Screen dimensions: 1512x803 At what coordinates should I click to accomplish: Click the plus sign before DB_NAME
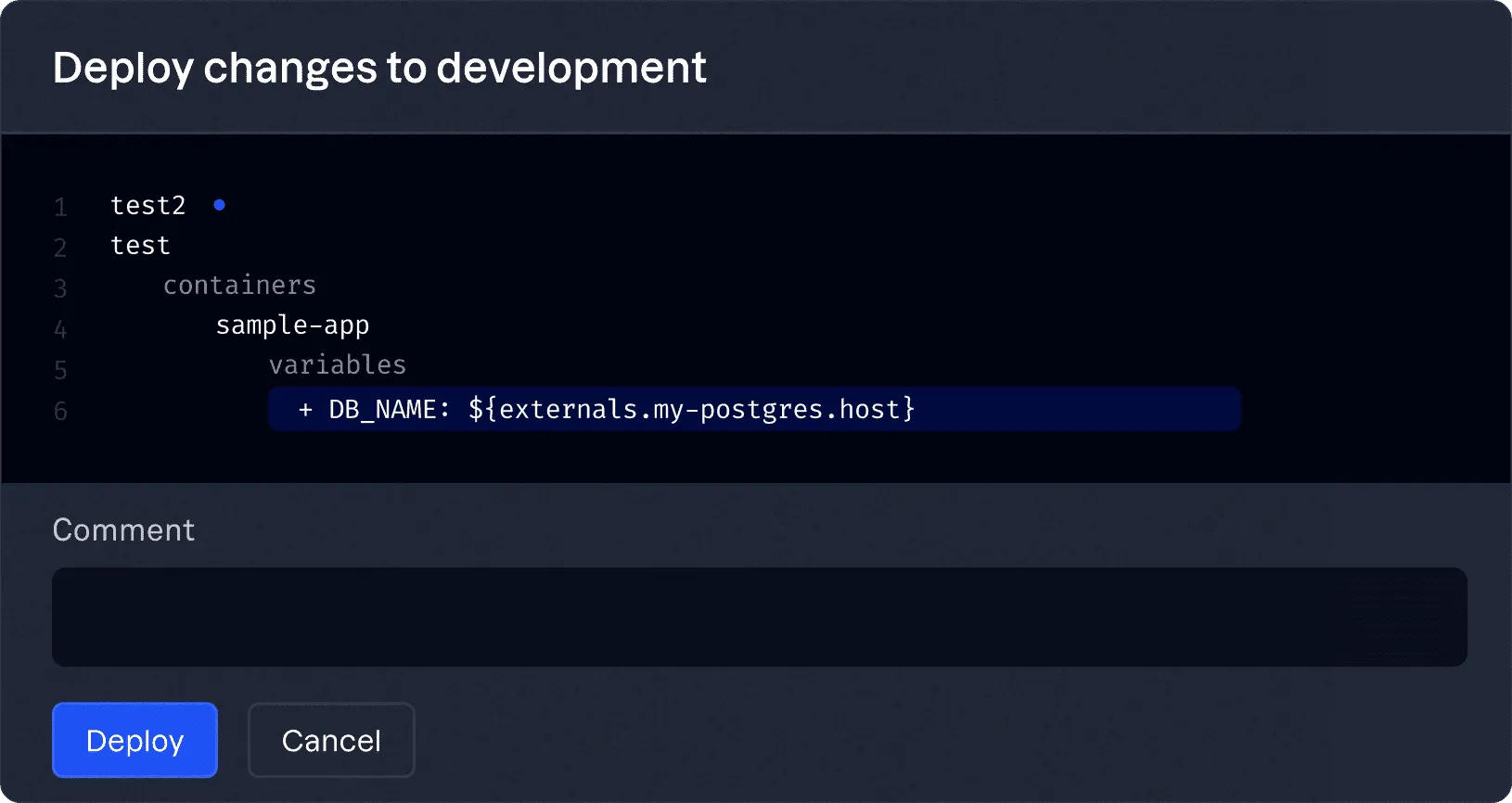[x=305, y=410]
